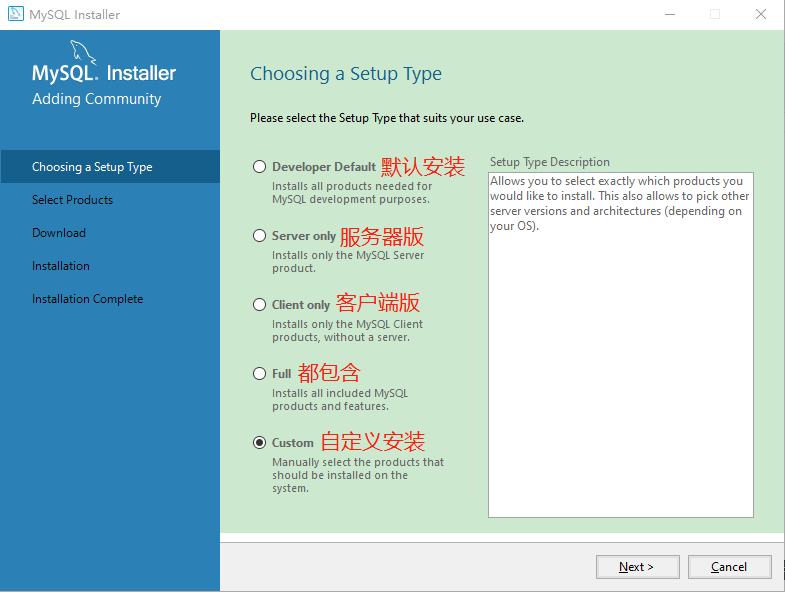
Task: Click the 'Adding Community' subtitle
Action: click(97, 99)
